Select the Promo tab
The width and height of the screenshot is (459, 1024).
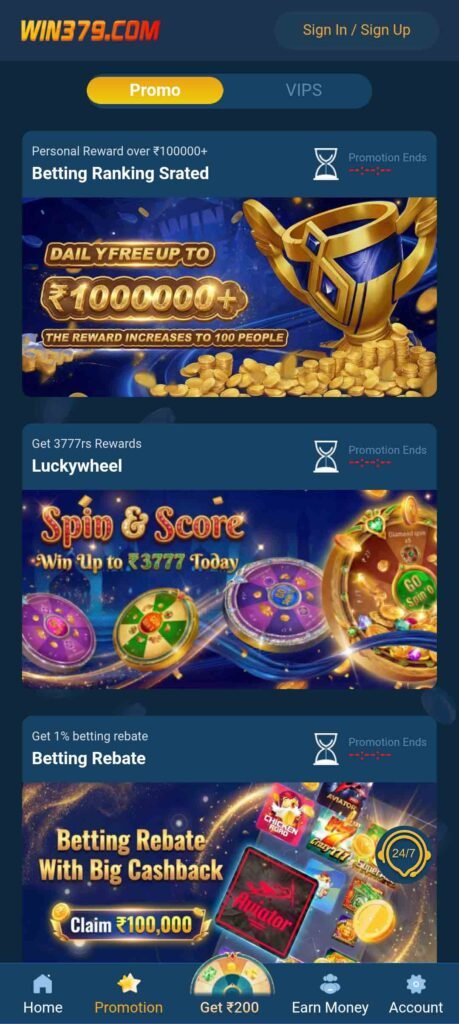tap(155, 90)
